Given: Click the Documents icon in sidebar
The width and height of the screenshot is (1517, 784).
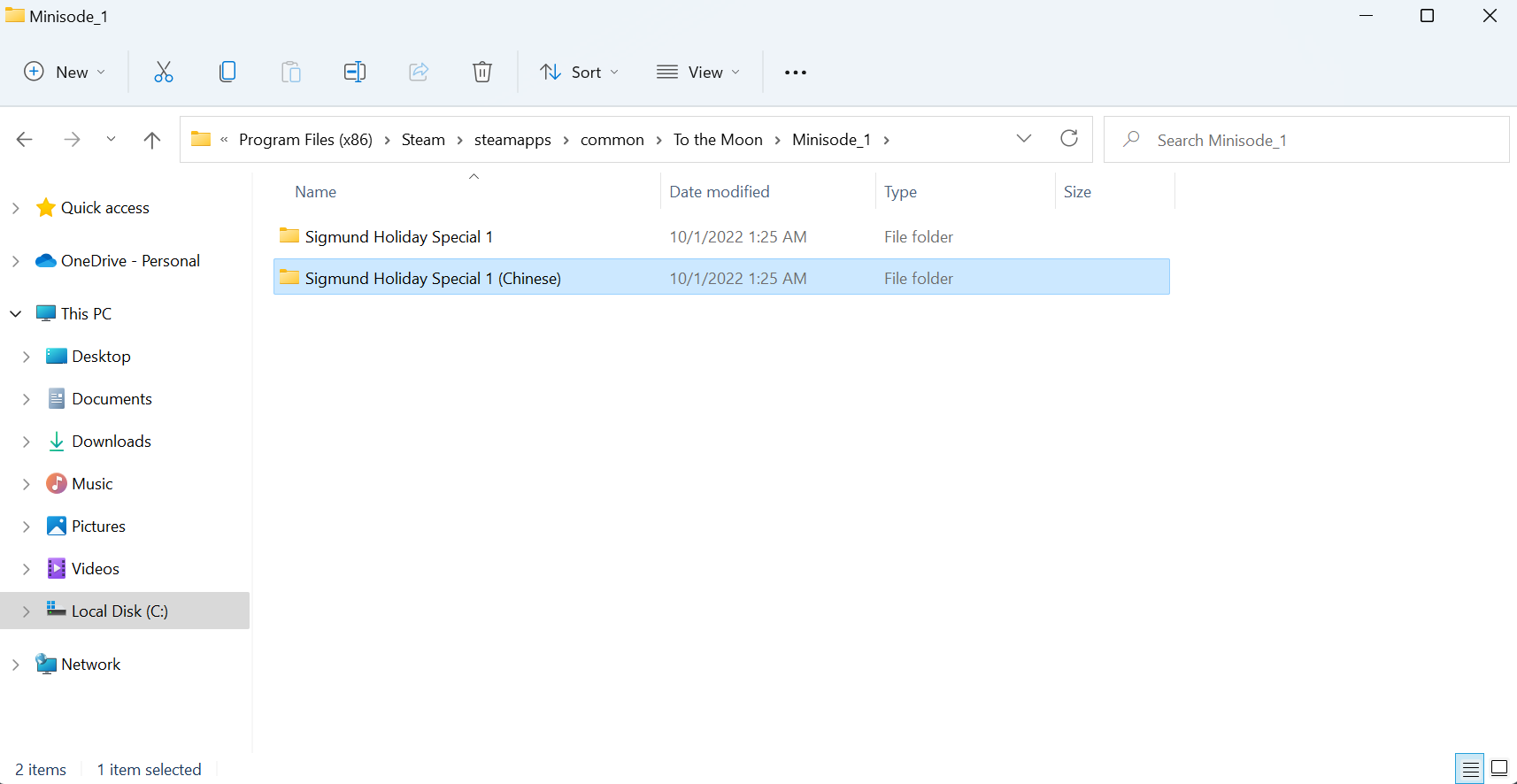Looking at the screenshot, I should click(x=57, y=398).
